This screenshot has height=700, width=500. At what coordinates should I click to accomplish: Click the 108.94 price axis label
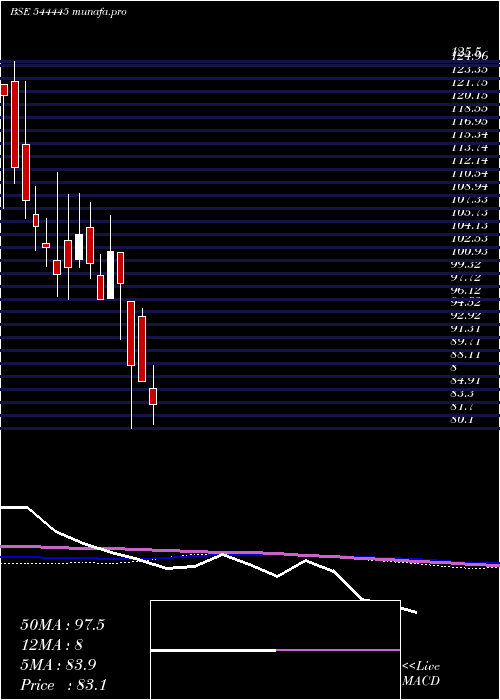pyautogui.click(x=470, y=186)
